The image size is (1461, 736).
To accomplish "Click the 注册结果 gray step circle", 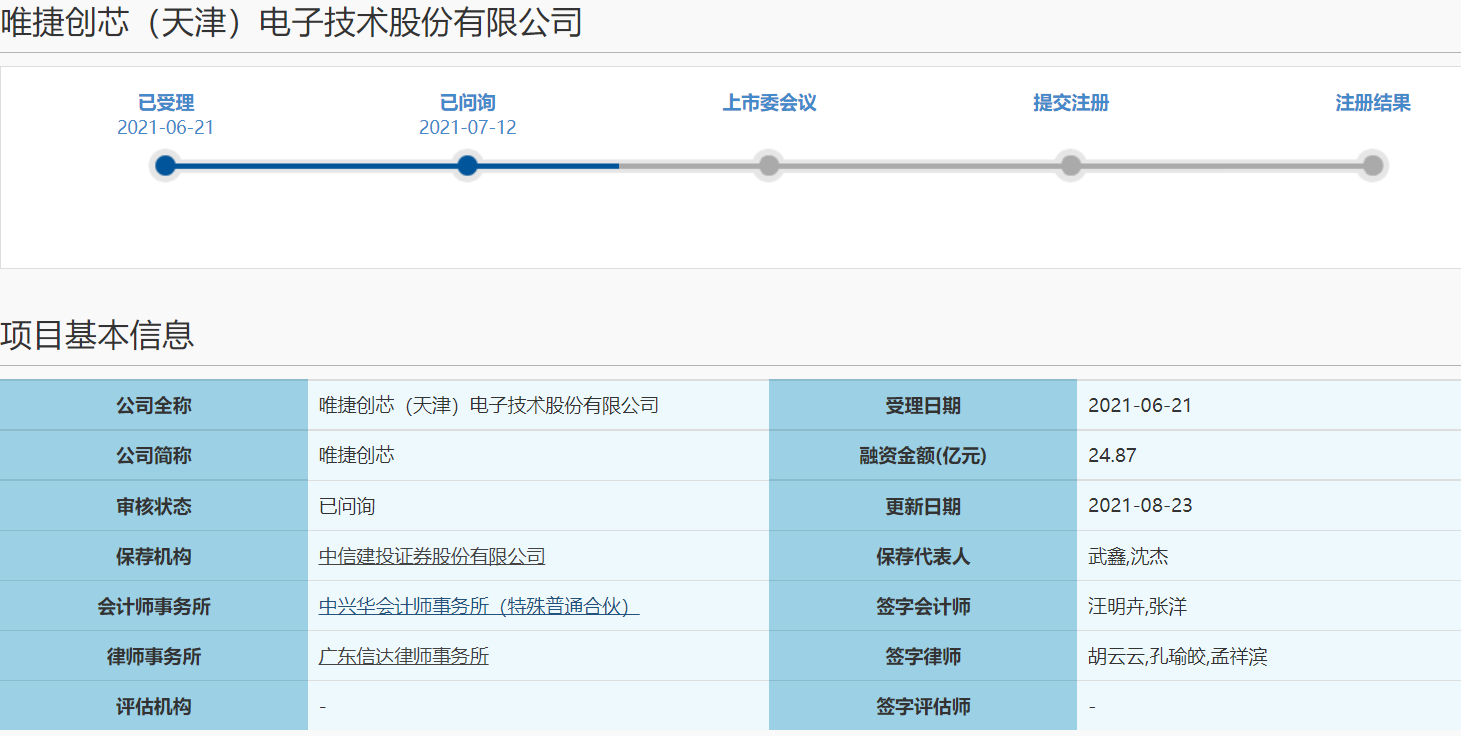I will click(1373, 166).
